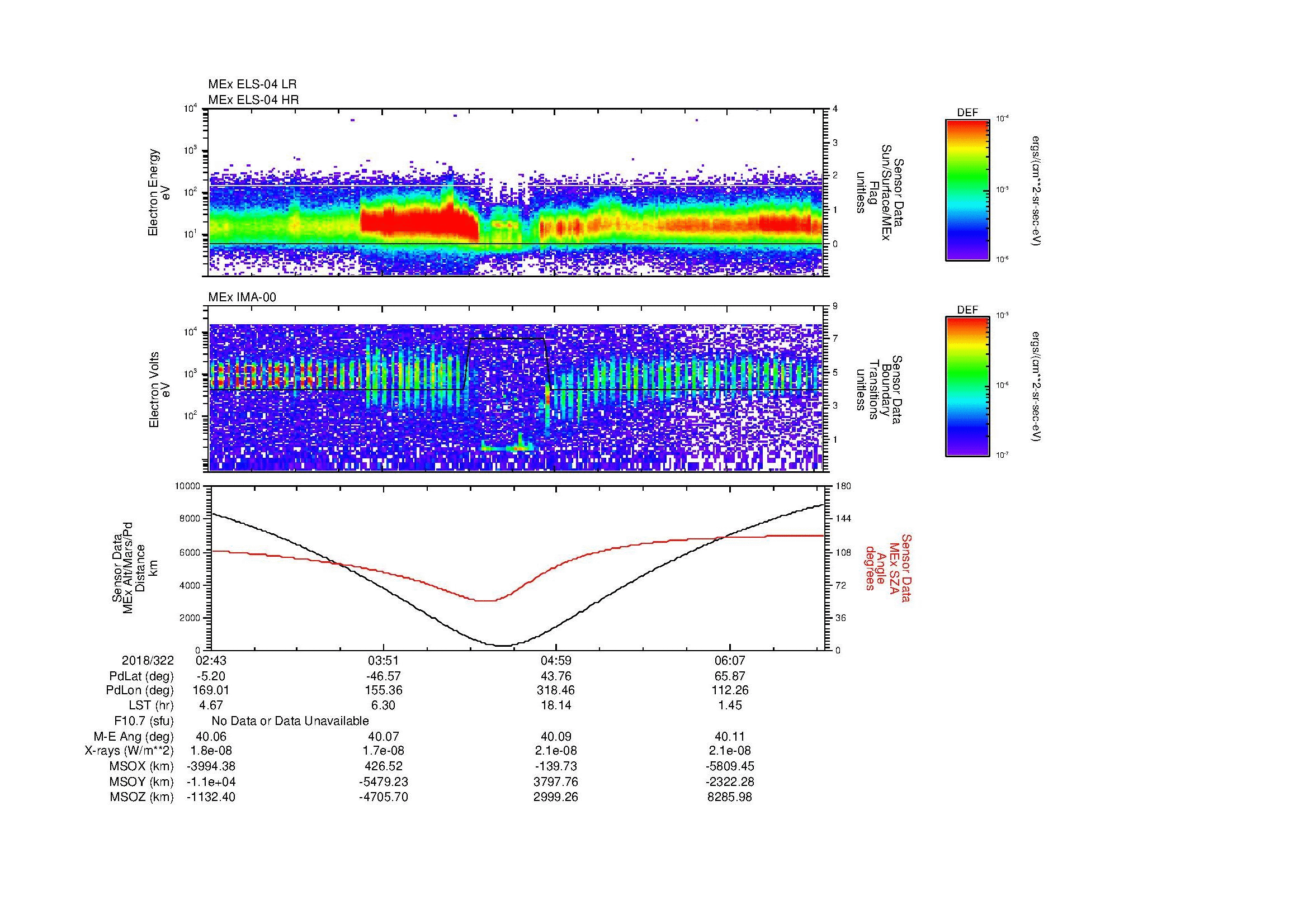Select the LST value "6.30"
The image size is (1308, 924).
pos(384,706)
